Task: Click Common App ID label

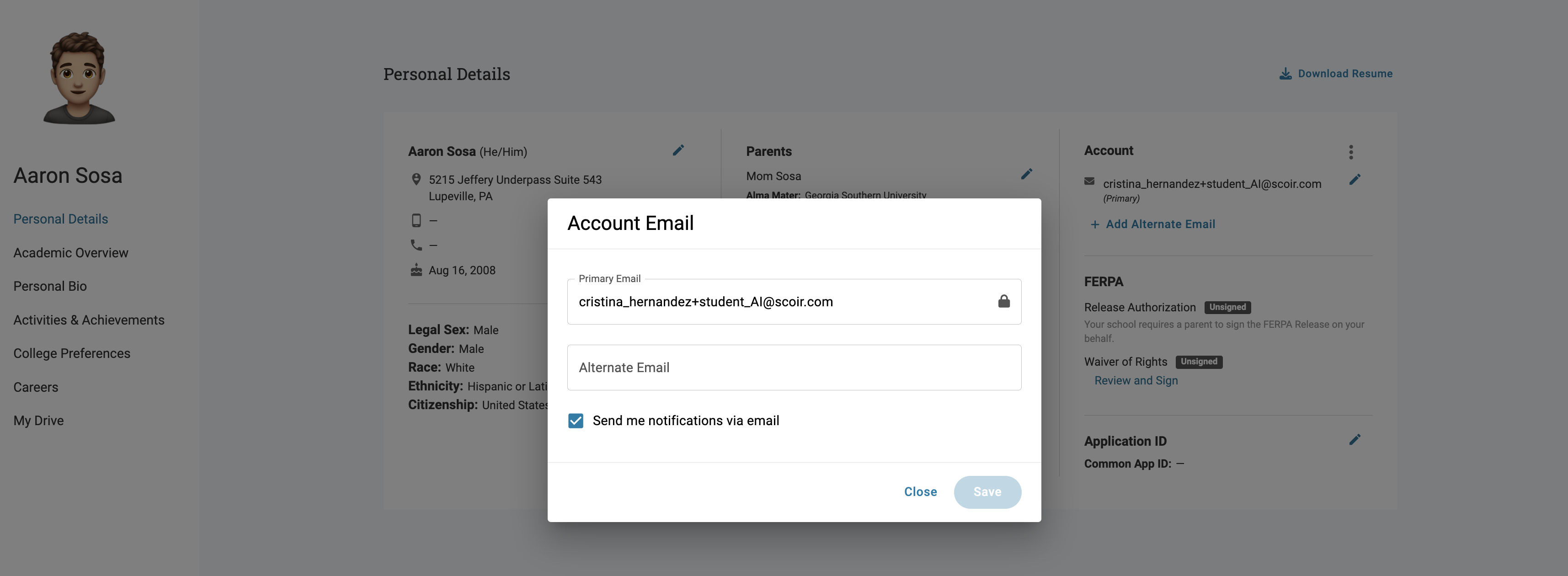Action: 1127,464
